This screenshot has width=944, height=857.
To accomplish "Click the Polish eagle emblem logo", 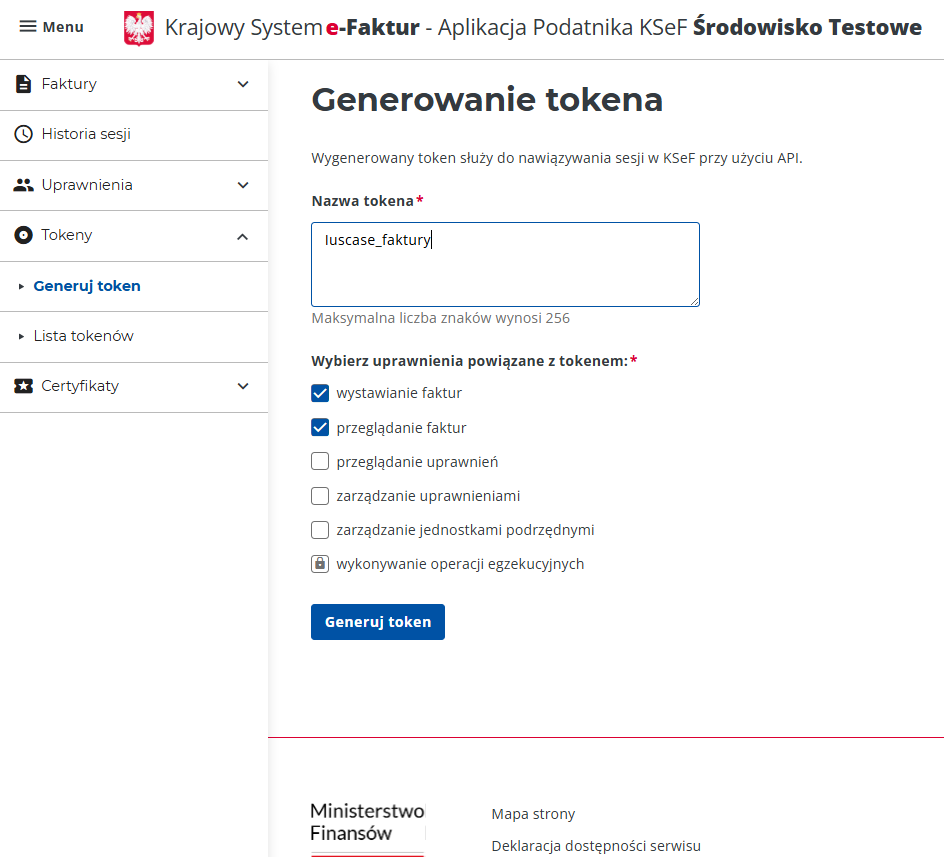I will point(139,28).
